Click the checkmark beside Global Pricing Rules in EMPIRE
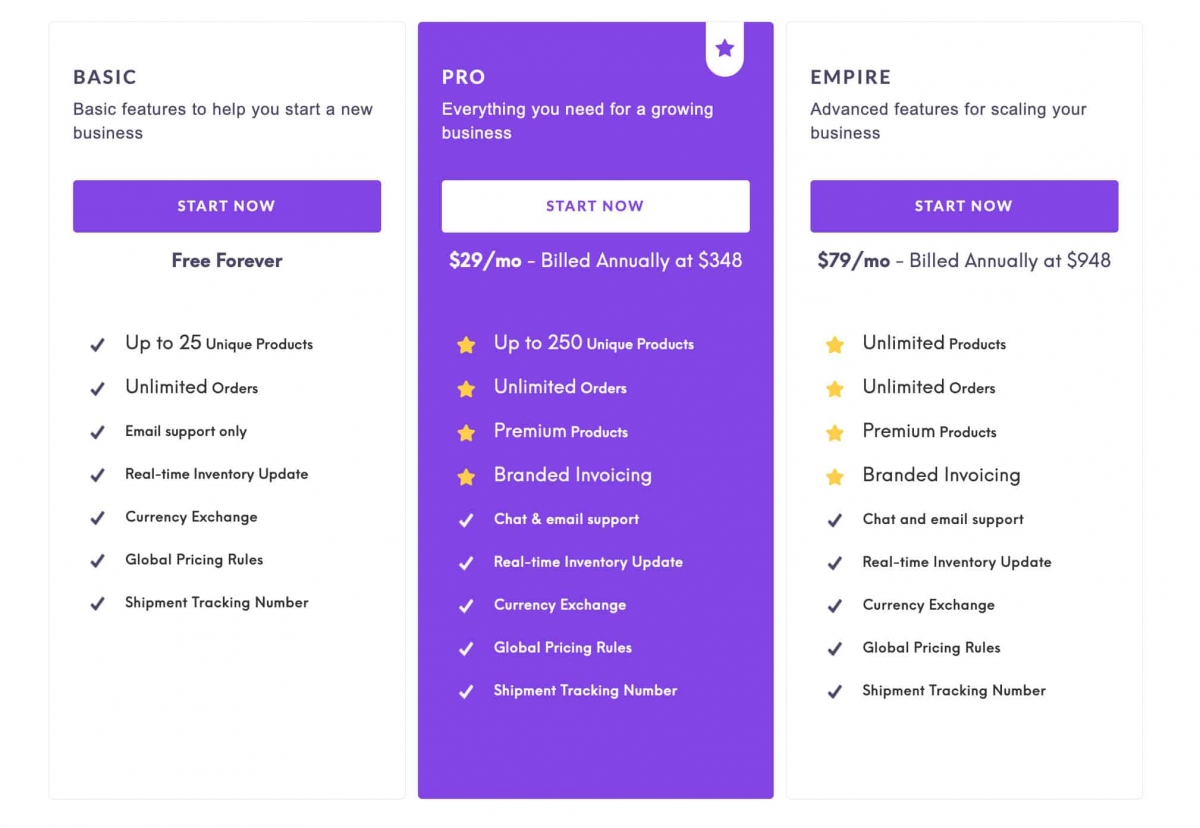Screen dimensions: 1200x828 (835, 648)
